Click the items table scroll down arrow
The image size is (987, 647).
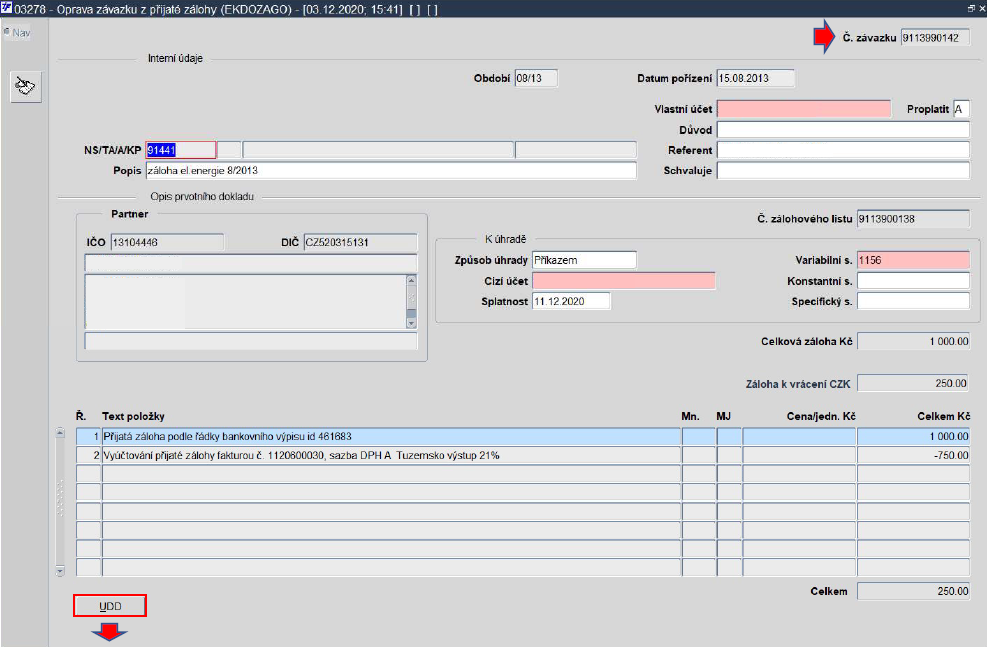click(x=59, y=571)
